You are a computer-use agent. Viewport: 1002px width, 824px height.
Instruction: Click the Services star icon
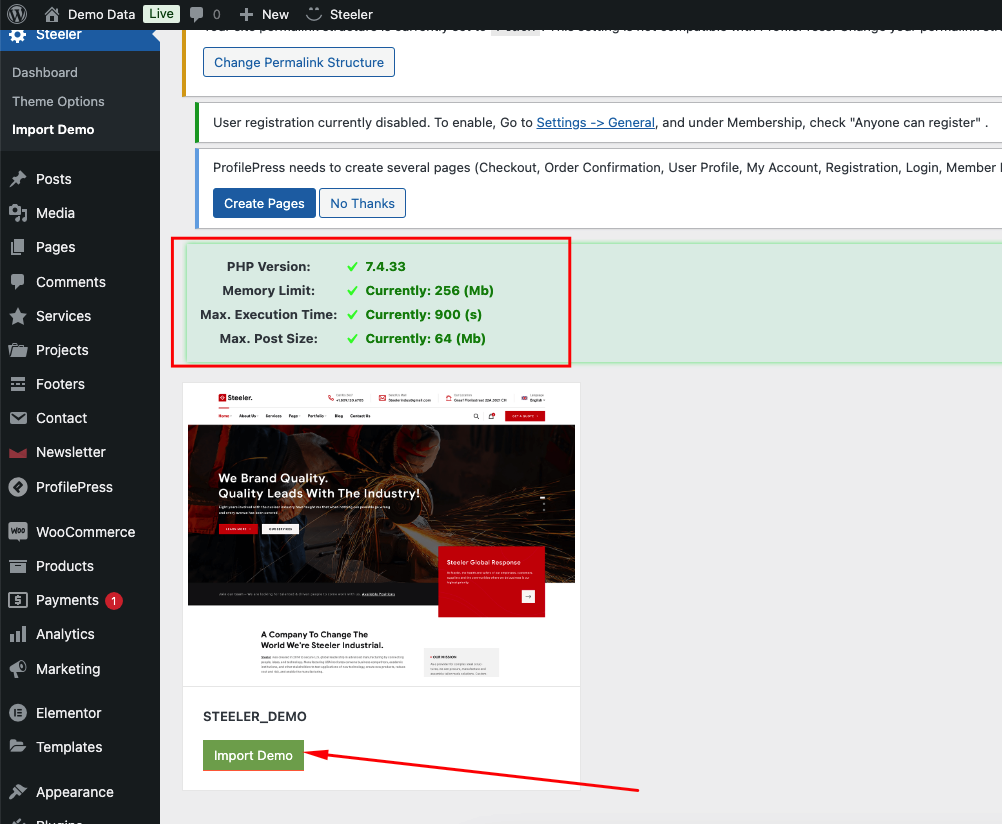[x=18, y=316]
